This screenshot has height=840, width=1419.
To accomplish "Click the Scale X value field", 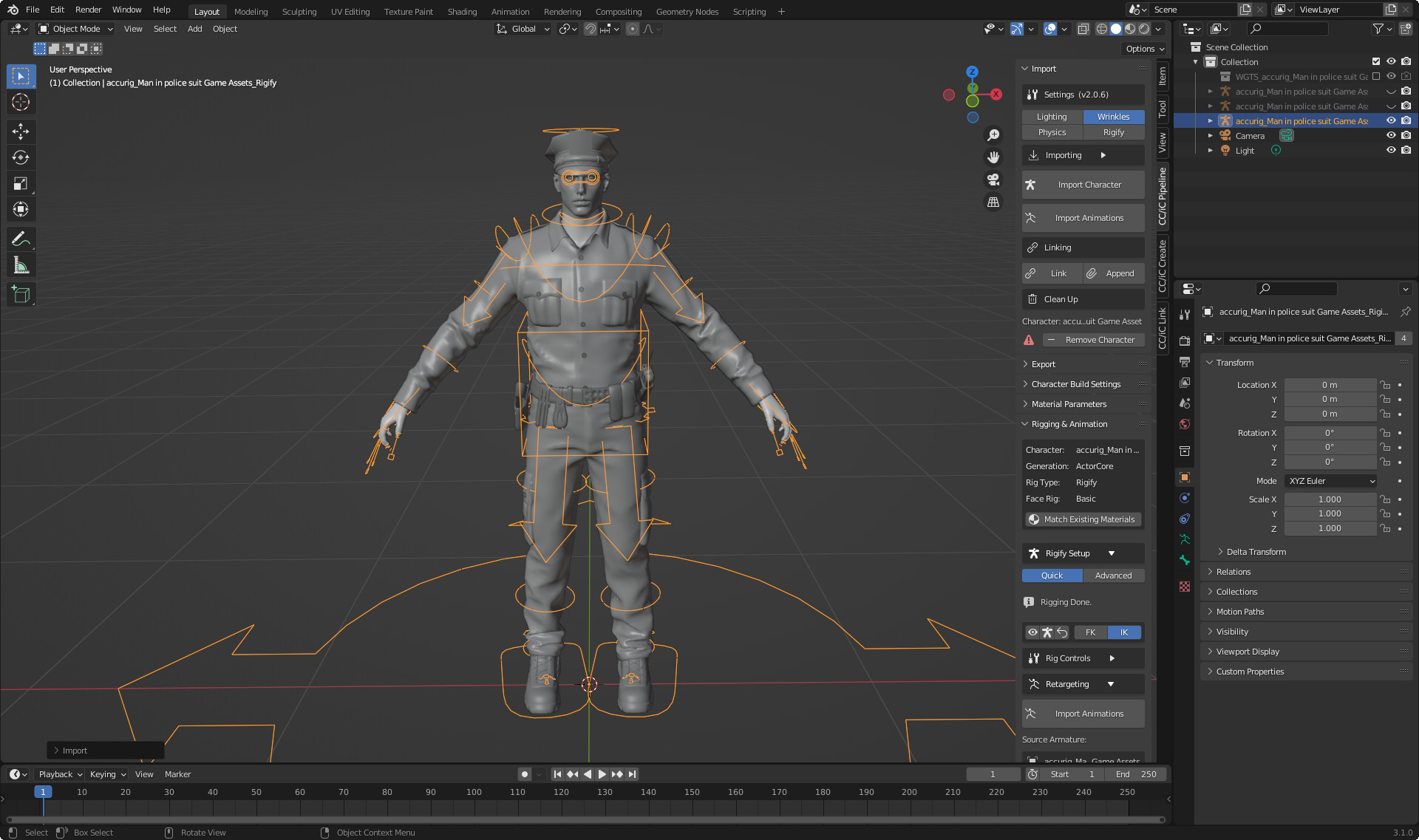I will 1330,499.
